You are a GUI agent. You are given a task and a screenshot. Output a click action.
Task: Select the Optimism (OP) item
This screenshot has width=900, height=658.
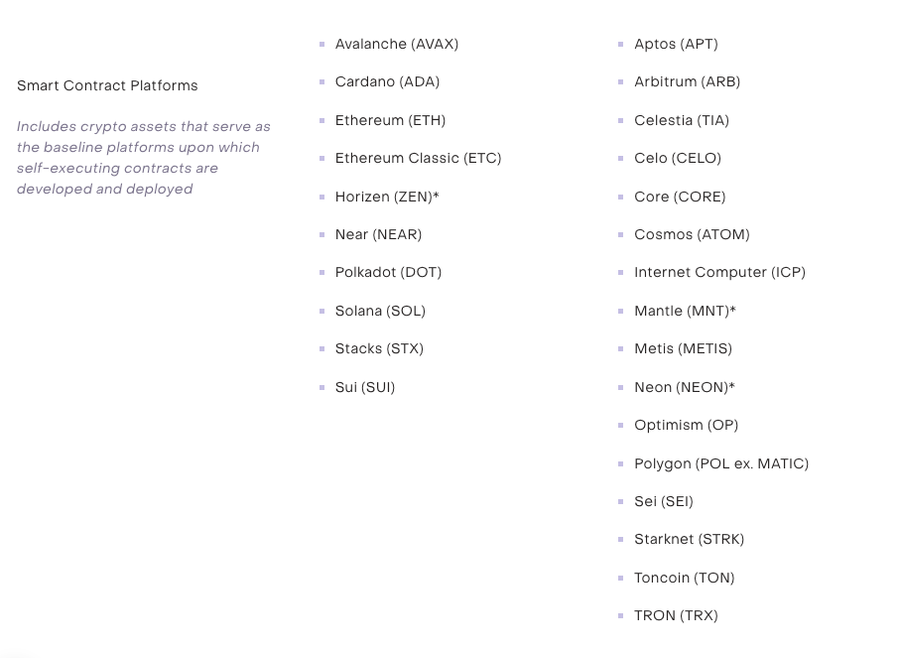click(x=686, y=425)
